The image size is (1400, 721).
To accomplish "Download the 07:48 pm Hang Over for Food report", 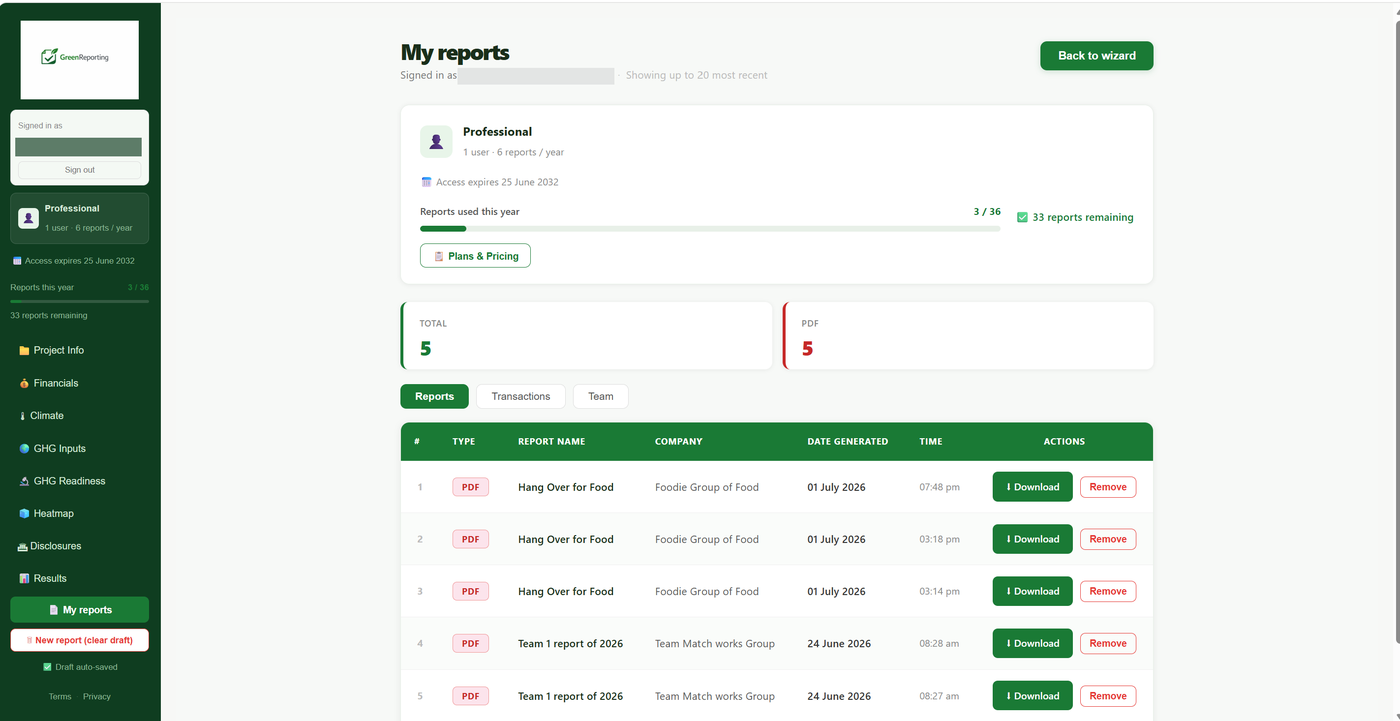I will (1033, 487).
